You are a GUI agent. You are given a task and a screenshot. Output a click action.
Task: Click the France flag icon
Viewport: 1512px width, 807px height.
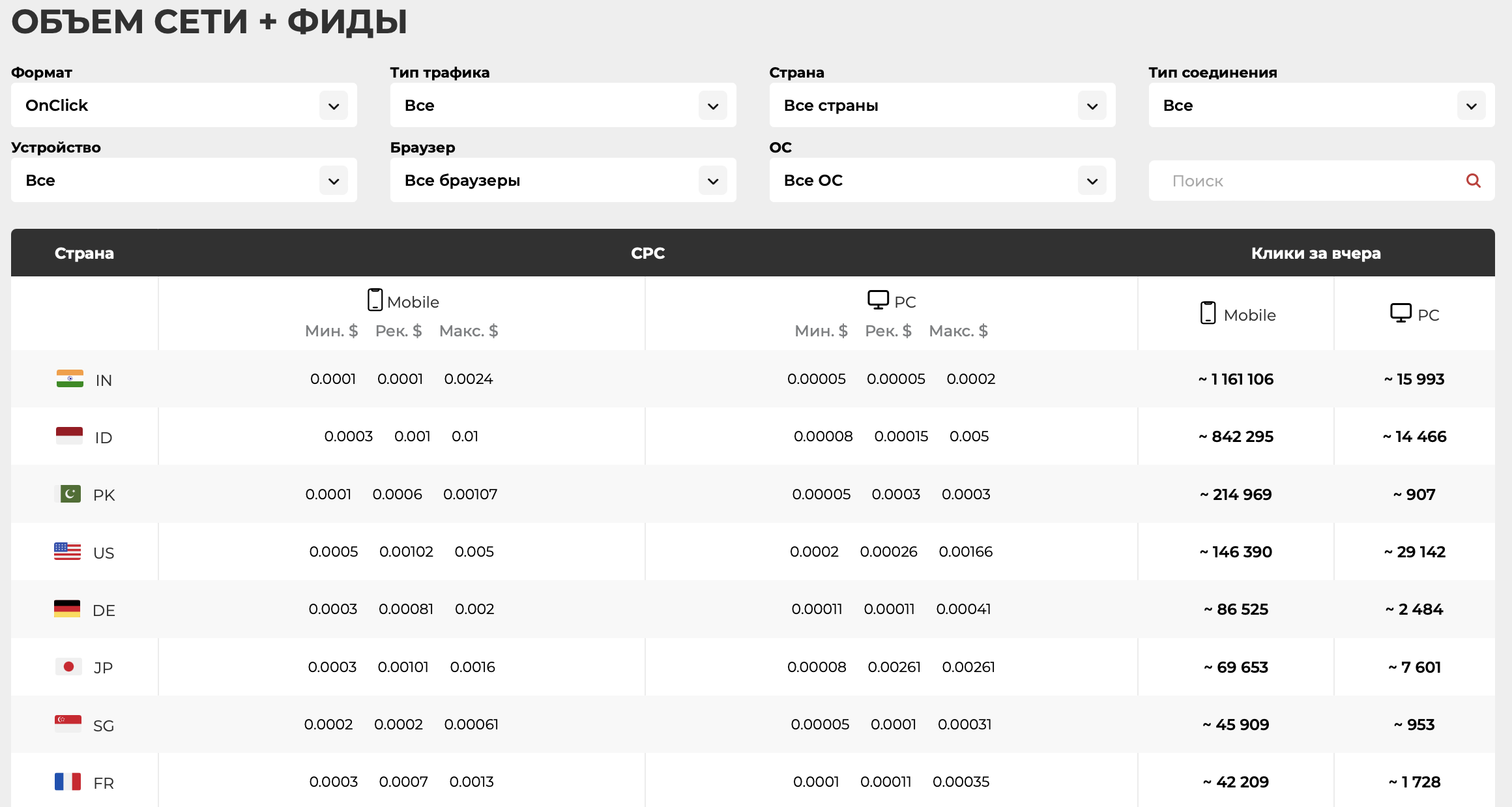[68, 782]
